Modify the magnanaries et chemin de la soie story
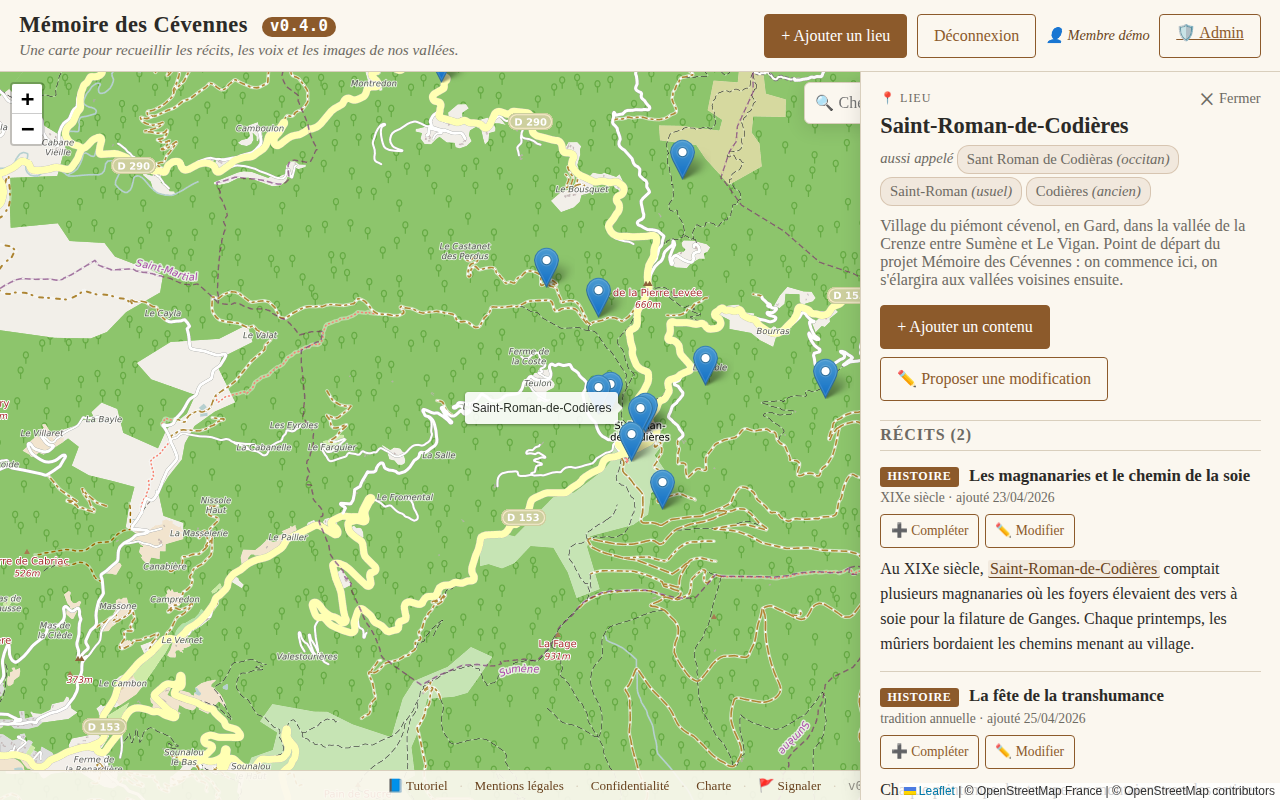The image size is (1280, 800). 1029,531
